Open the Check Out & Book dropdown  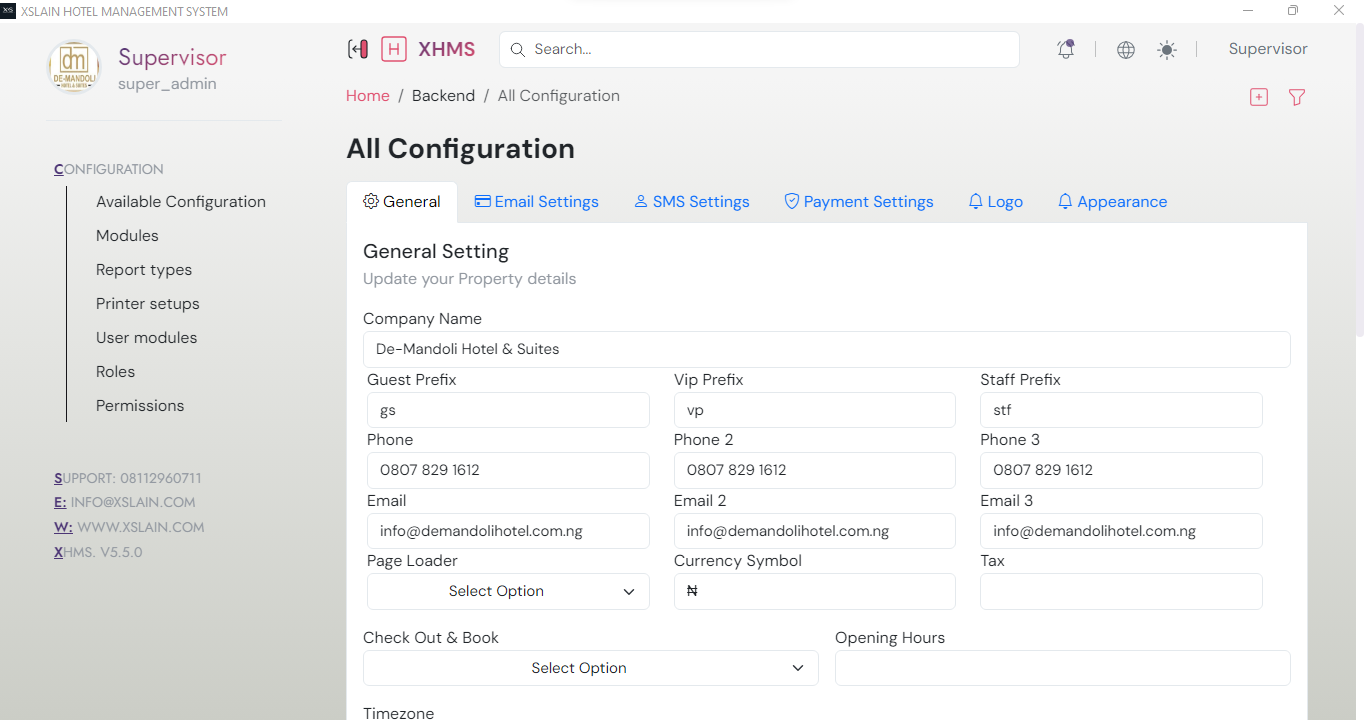click(591, 668)
